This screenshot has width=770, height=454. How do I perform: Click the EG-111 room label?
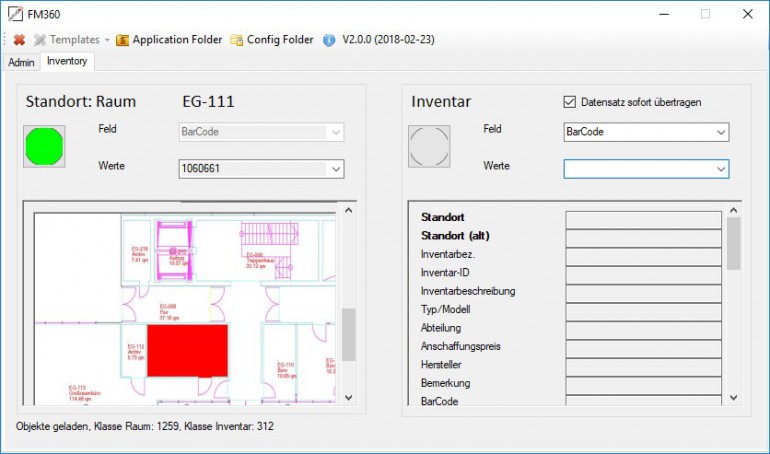tap(208, 102)
